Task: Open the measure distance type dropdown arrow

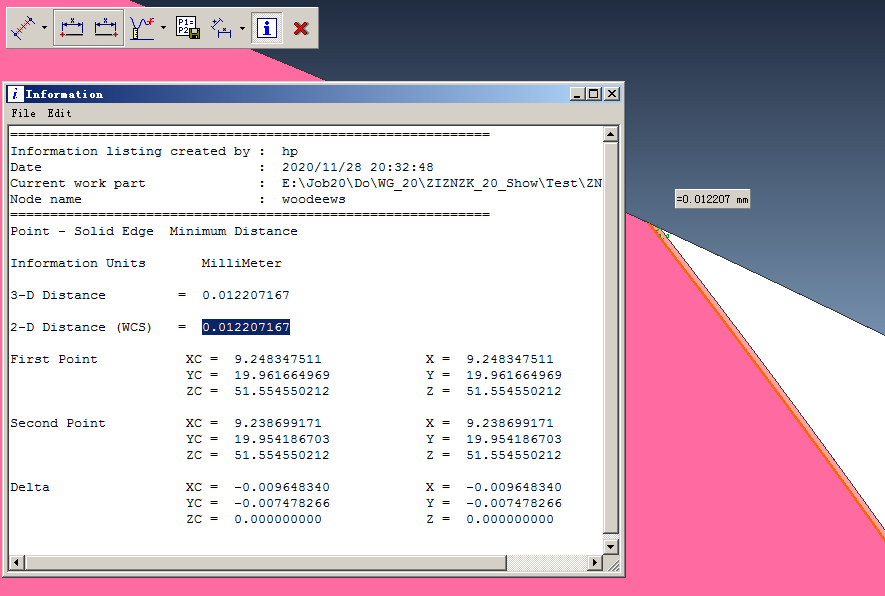Action: (45, 29)
